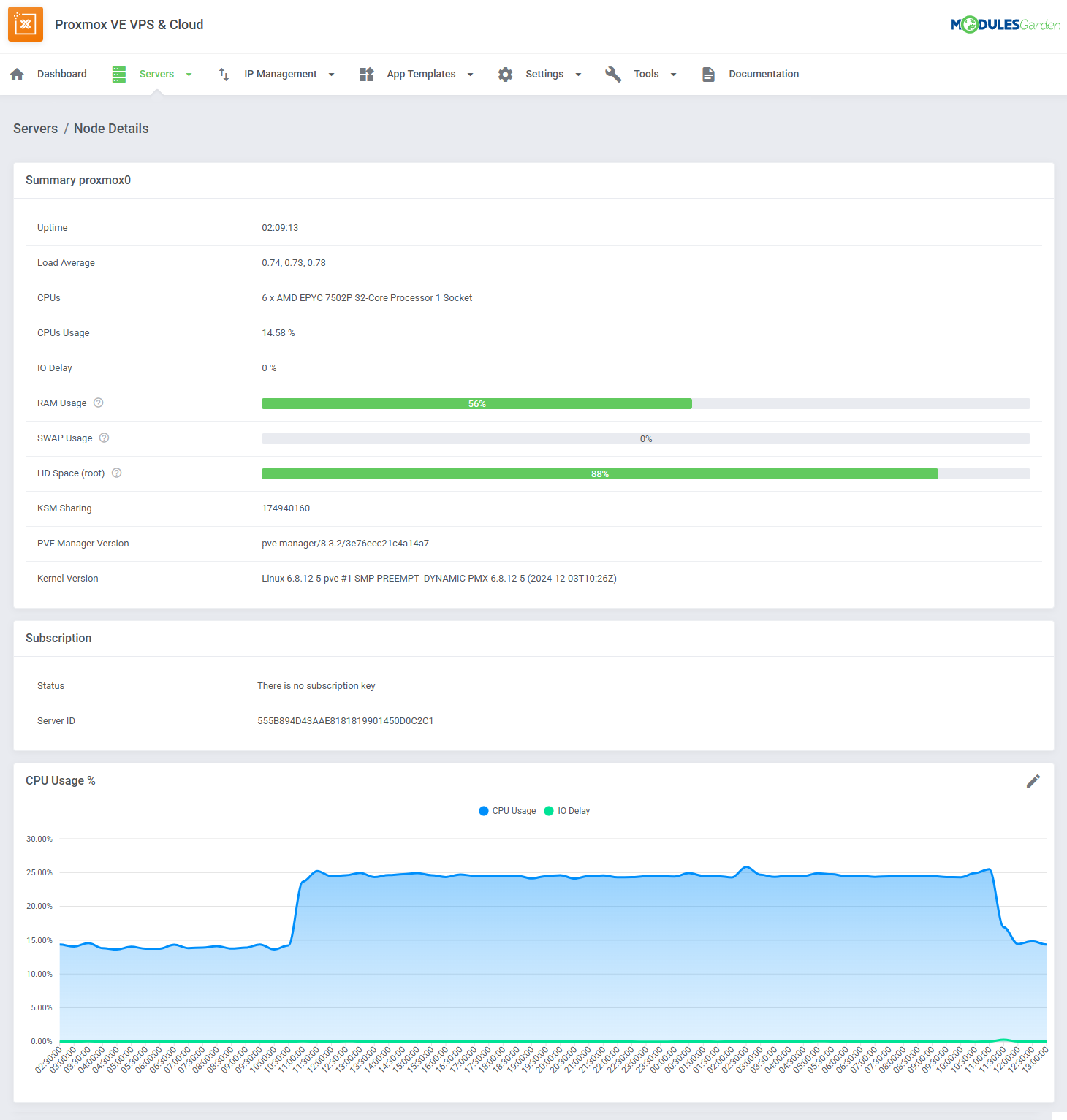This screenshot has width=1067, height=1120.
Task: Open the App Templates dropdown
Action: [x=471, y=74]
